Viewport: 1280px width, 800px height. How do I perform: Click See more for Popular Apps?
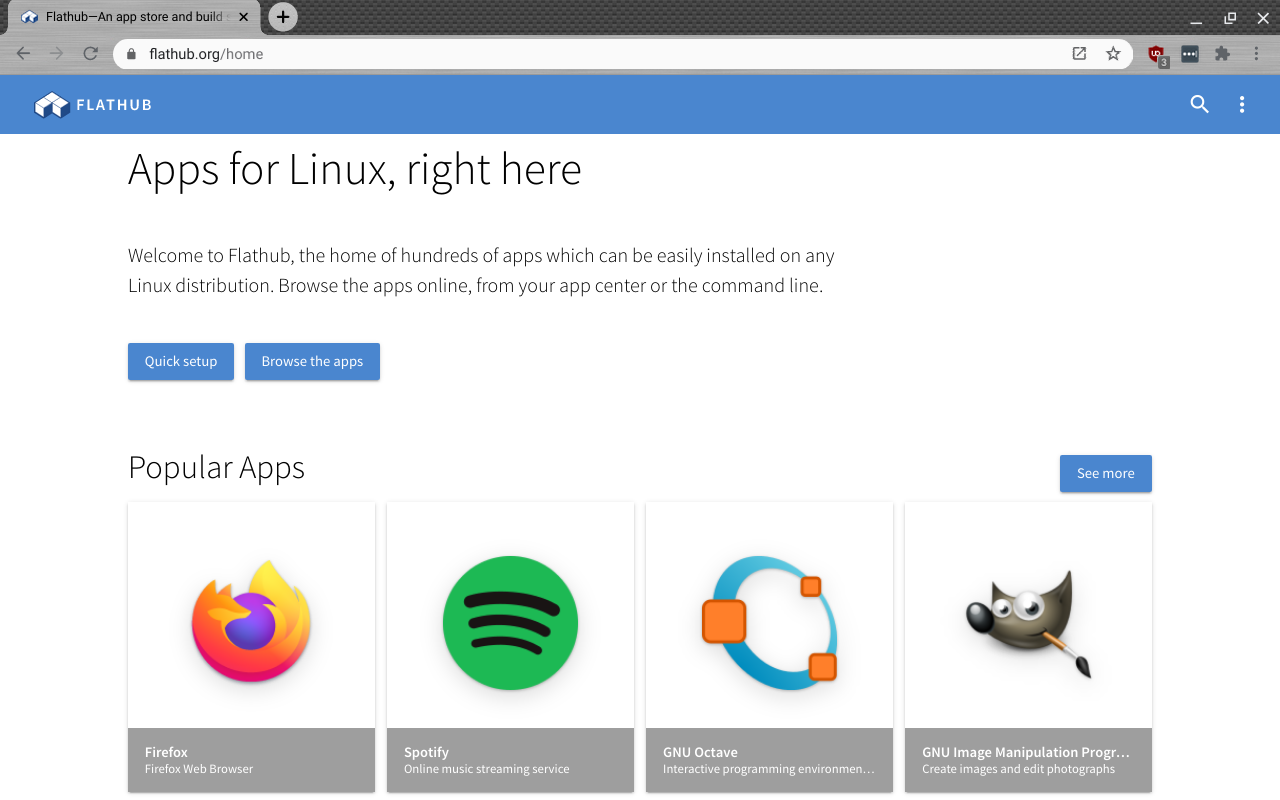click(1106, 474)
